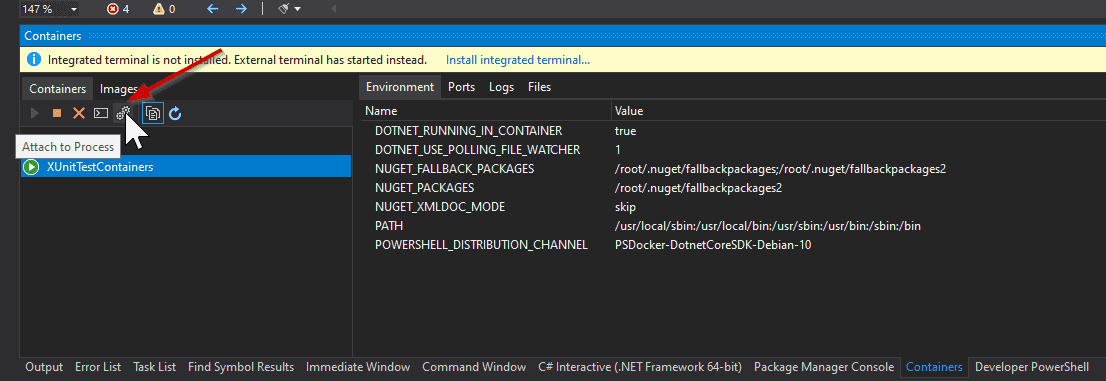The height and width of the screenshot is (381, 1106).
Task: Click the notification text about Integrated terminal
Action: point(237,60)
